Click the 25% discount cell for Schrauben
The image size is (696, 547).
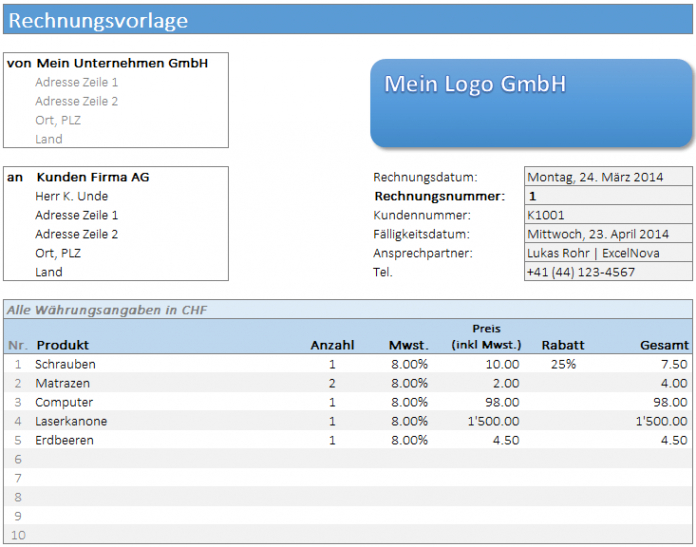(563, 364)
